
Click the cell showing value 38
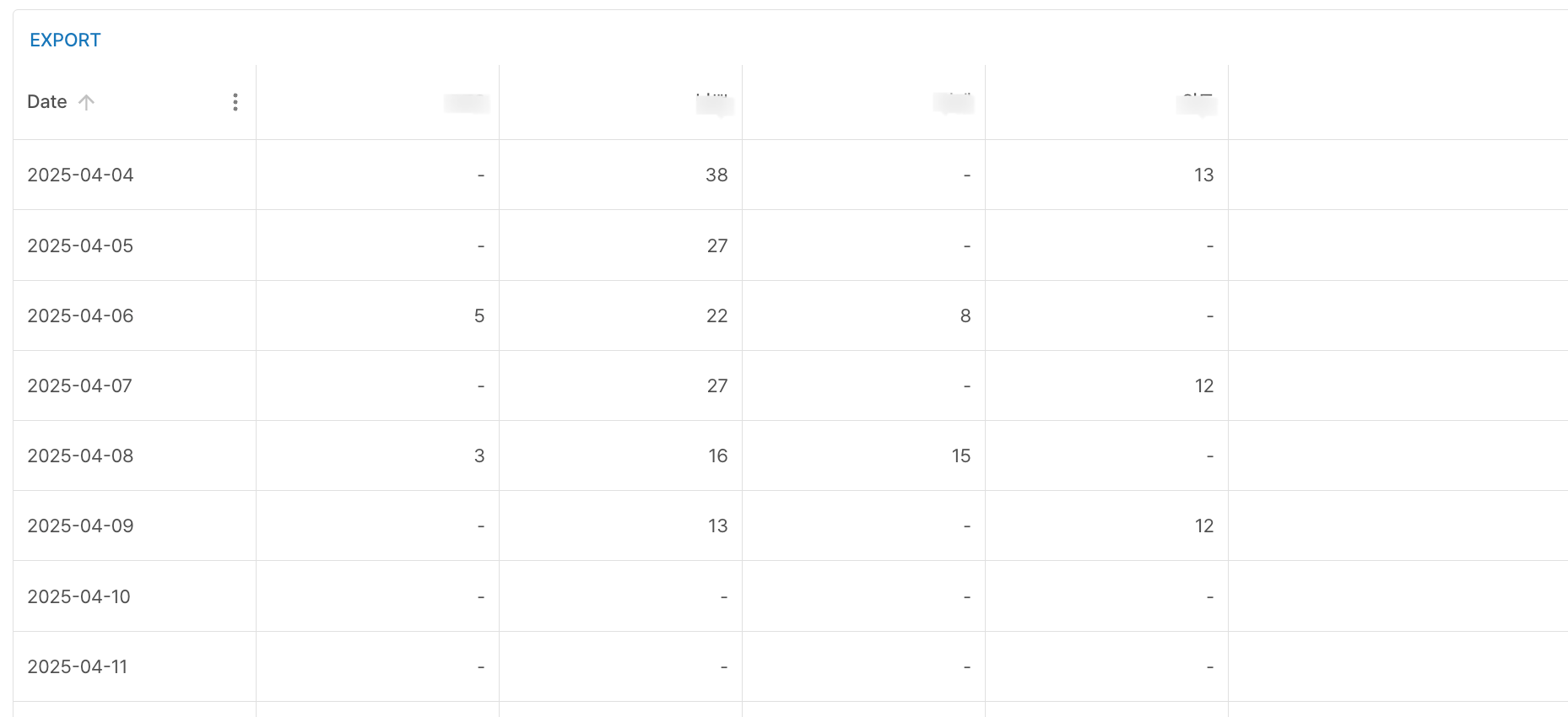(716, 175)
